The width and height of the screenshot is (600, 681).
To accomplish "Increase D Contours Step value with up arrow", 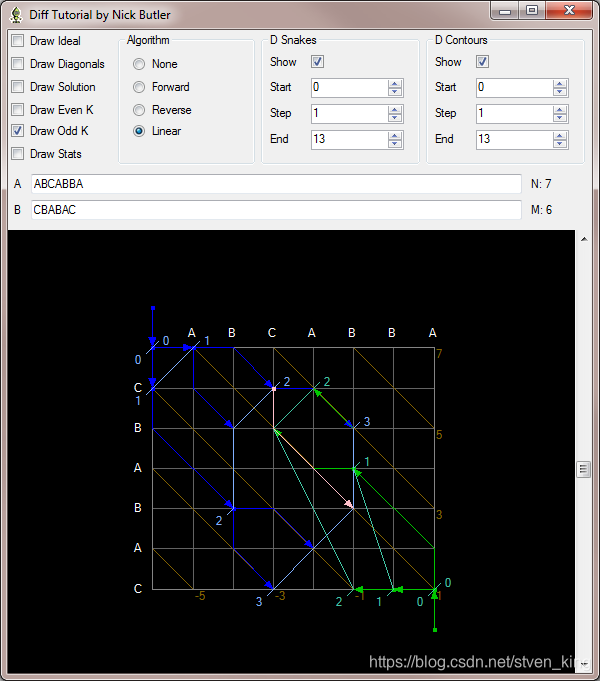I will tap(560, 110).
